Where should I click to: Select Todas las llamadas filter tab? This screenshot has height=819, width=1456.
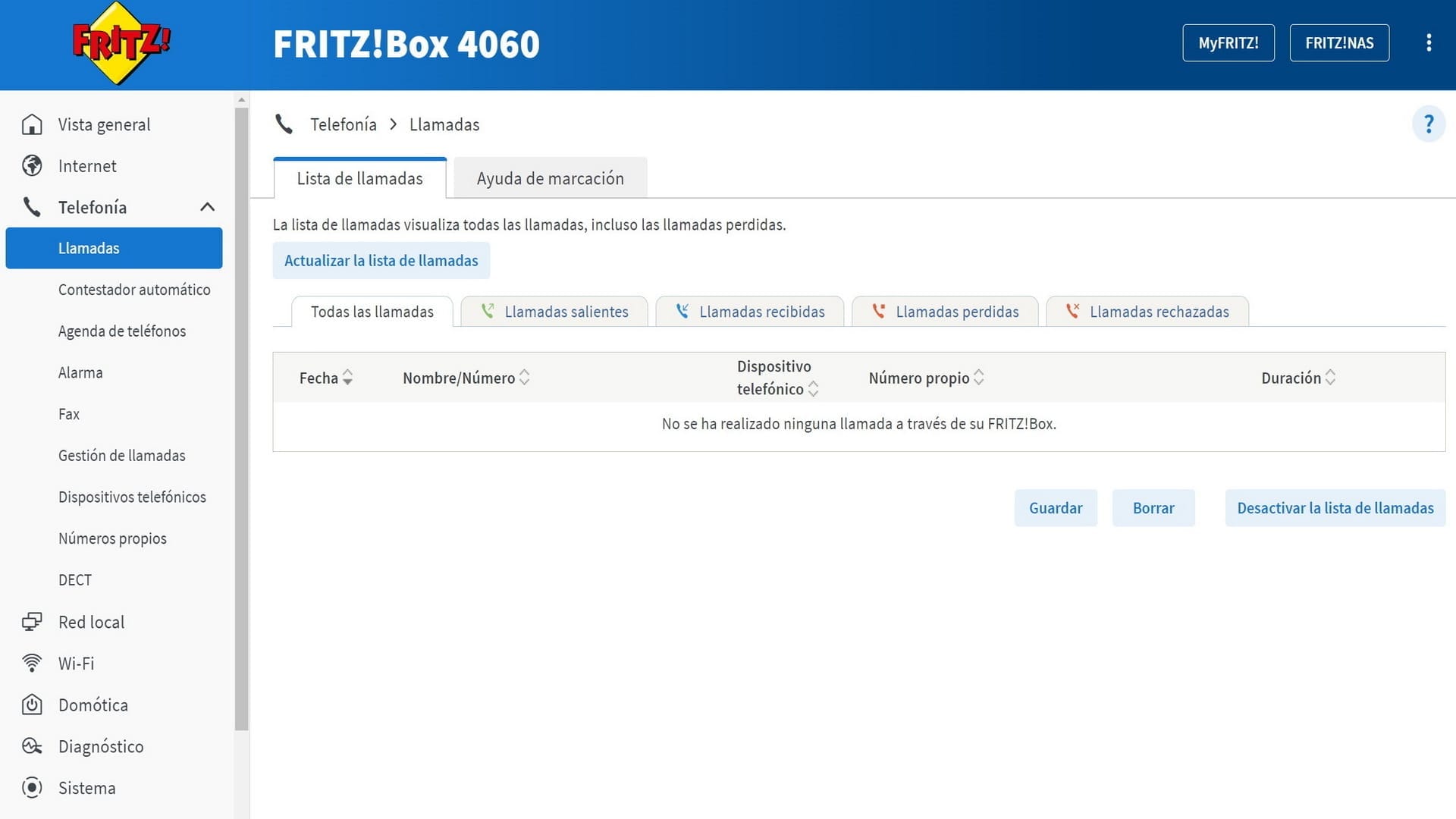point(372,312)
